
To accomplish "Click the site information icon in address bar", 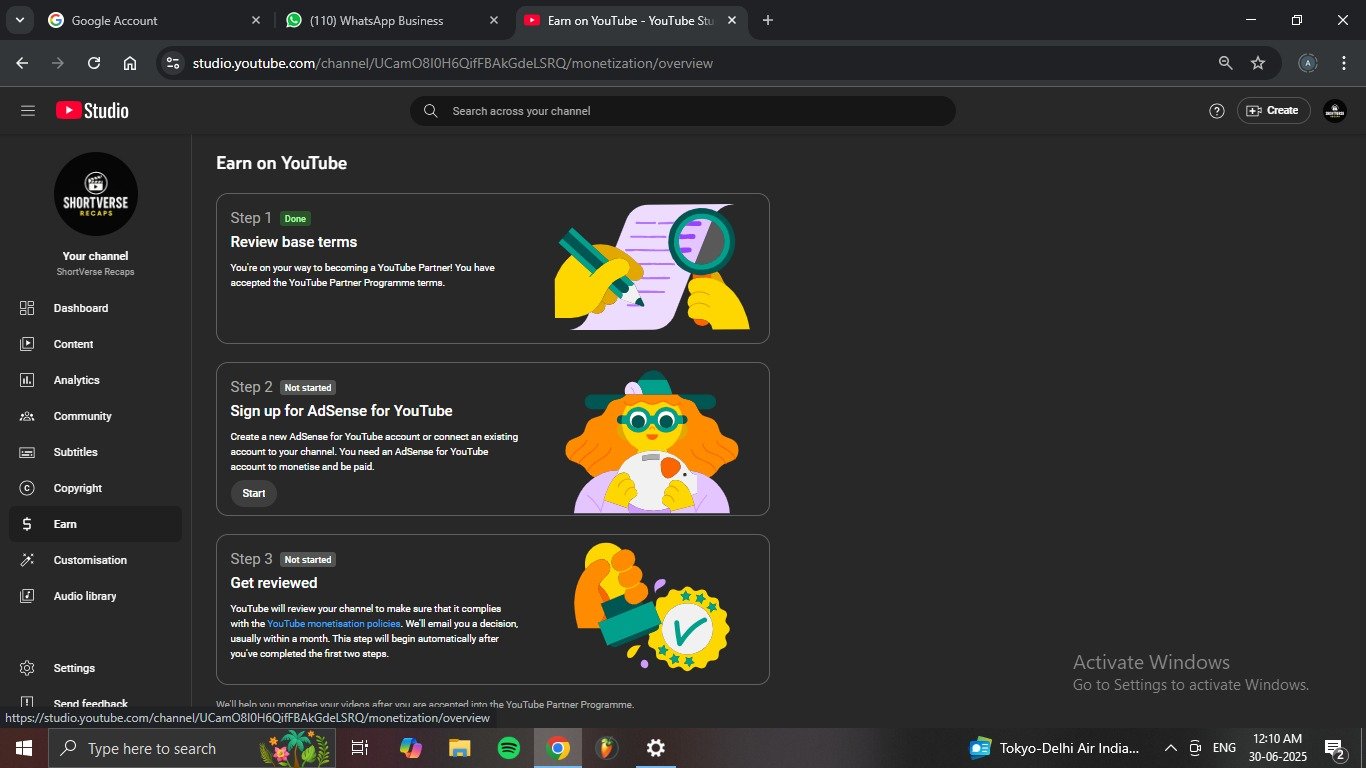I will click(x=173, y=63).
